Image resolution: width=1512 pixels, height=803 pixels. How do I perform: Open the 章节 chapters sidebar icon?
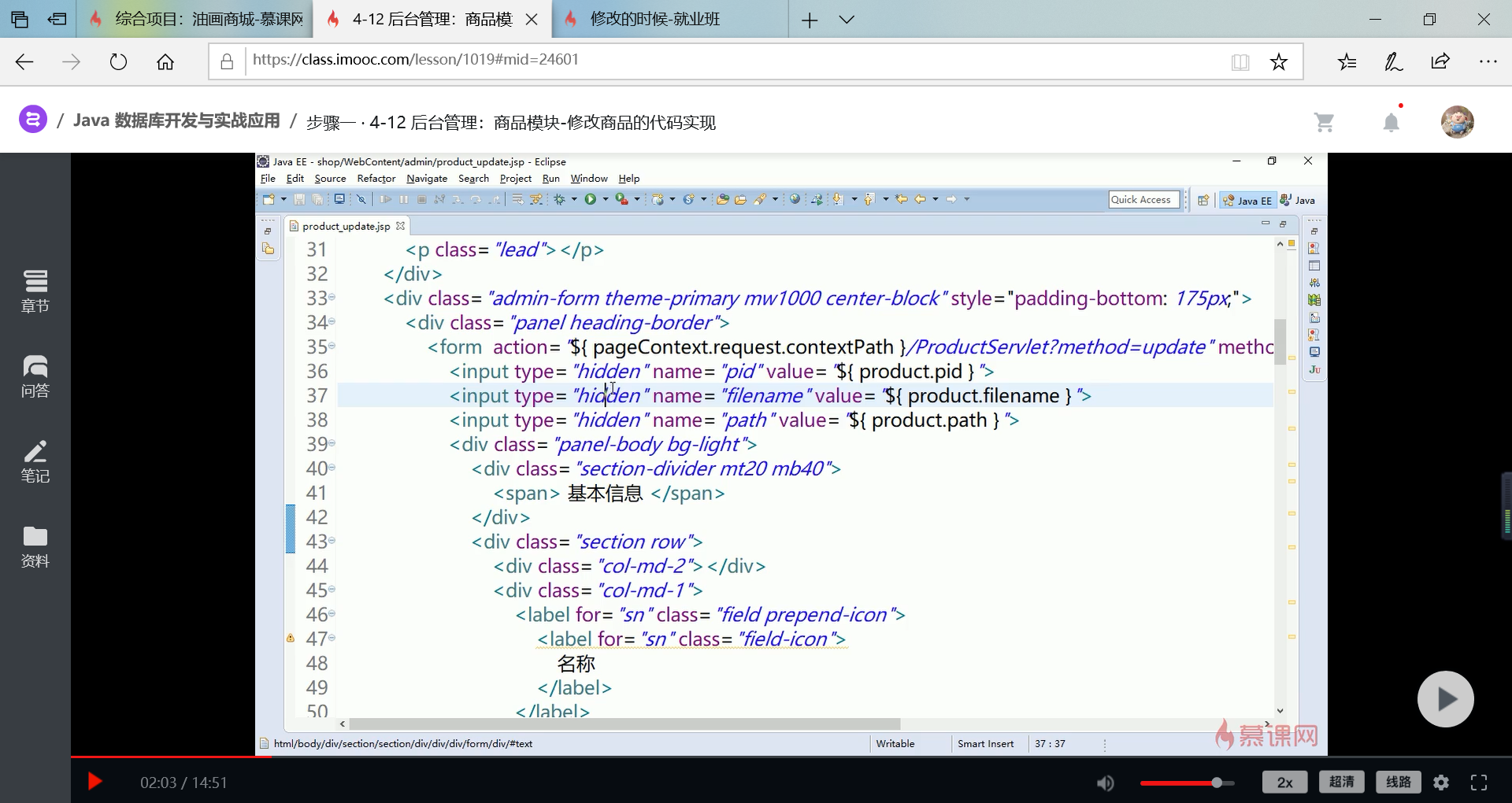35,291
